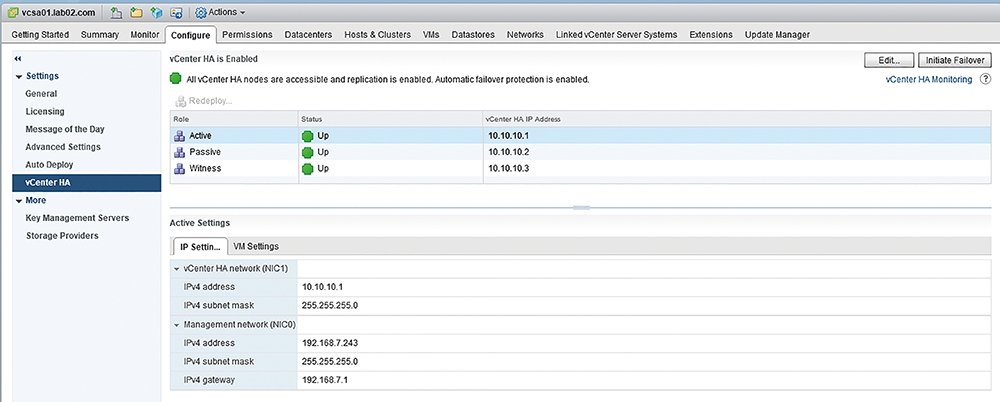This screenshot has width=1000, height=402.
Task: Collapse the navigation panel with double arrow
Action: pyautogui.click(x=18, y=58)
